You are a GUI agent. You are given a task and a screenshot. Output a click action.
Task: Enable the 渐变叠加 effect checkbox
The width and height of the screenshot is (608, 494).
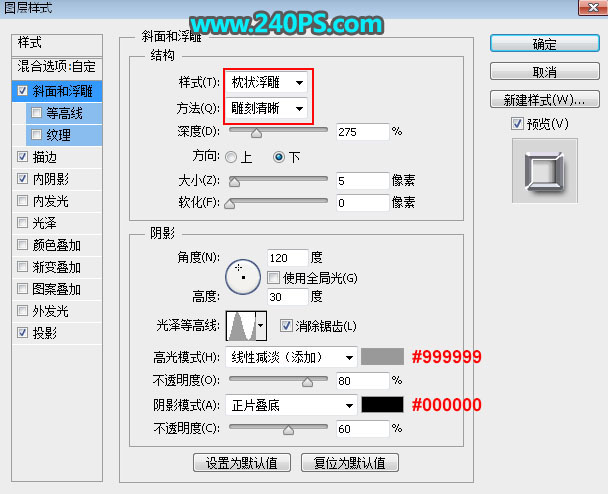[22, 266]
